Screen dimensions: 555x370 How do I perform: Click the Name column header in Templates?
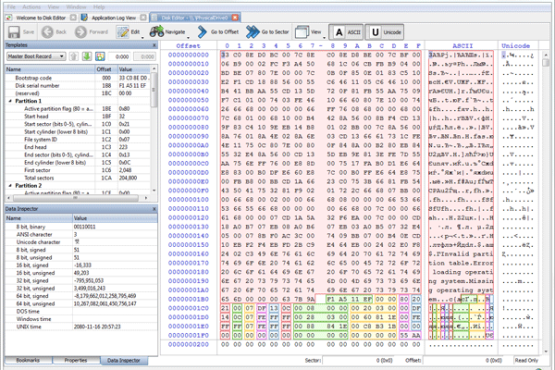(x=50, y=69)
